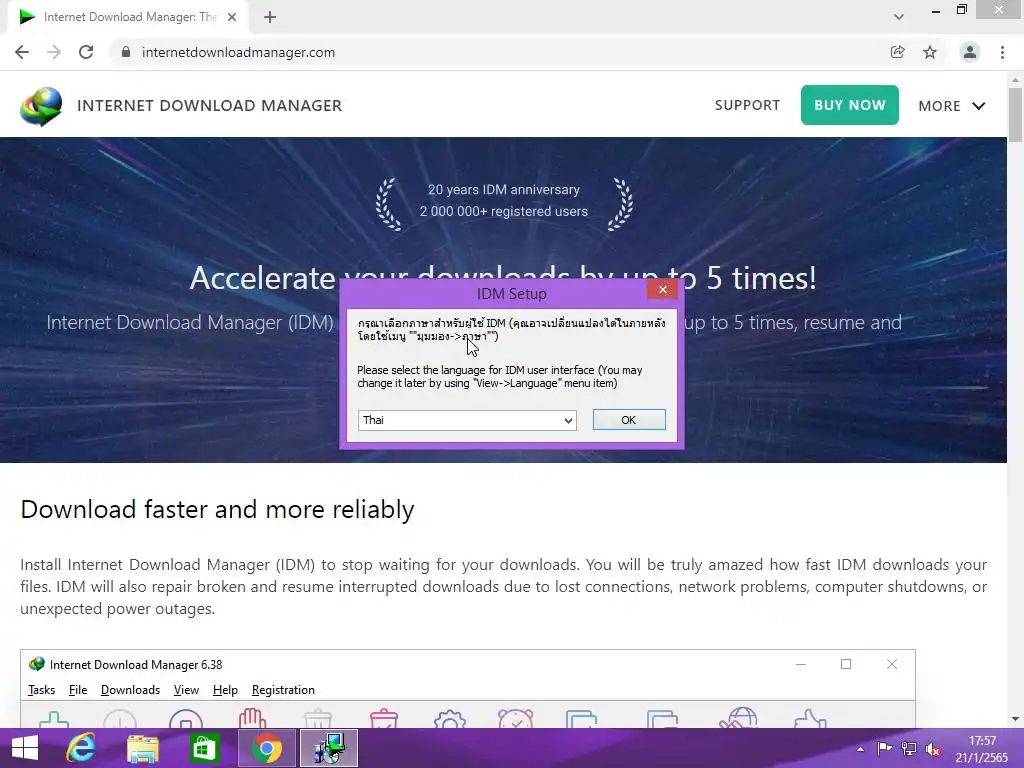Open Registration menu in IDM preview

coord(283,690)
